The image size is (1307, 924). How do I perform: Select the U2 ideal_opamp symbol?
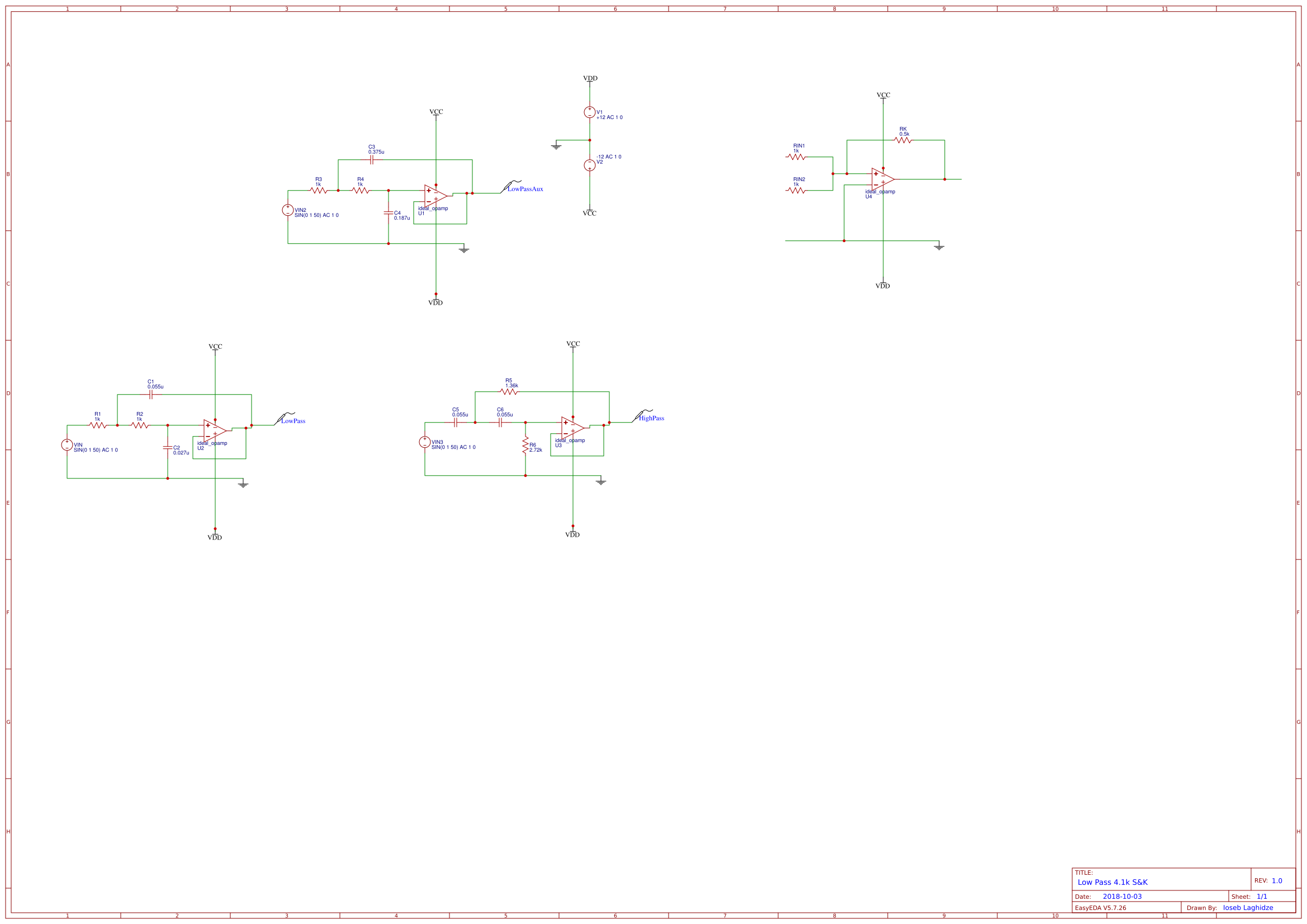coord(215,430)
